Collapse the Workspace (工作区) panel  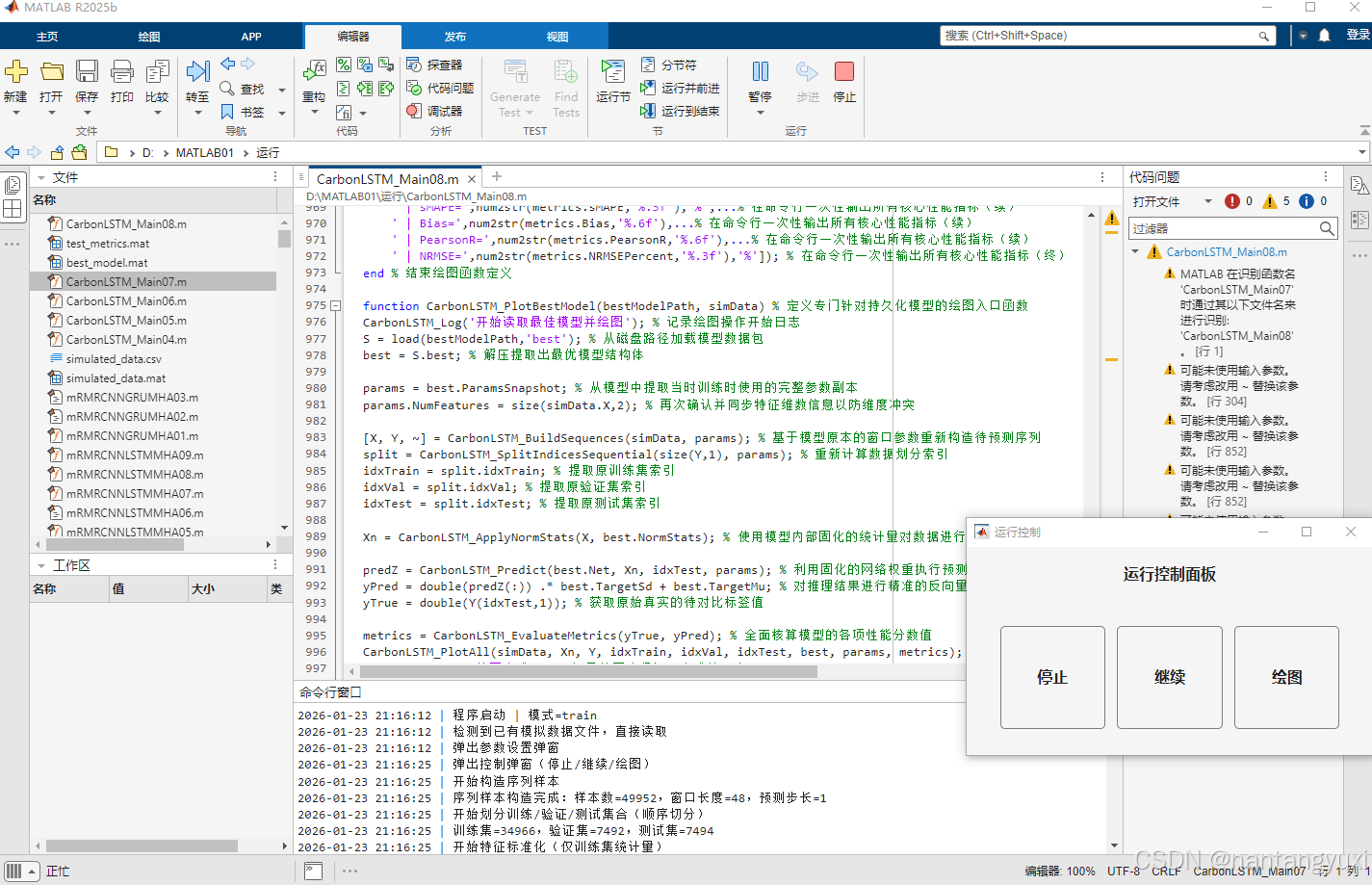(41, 565)
